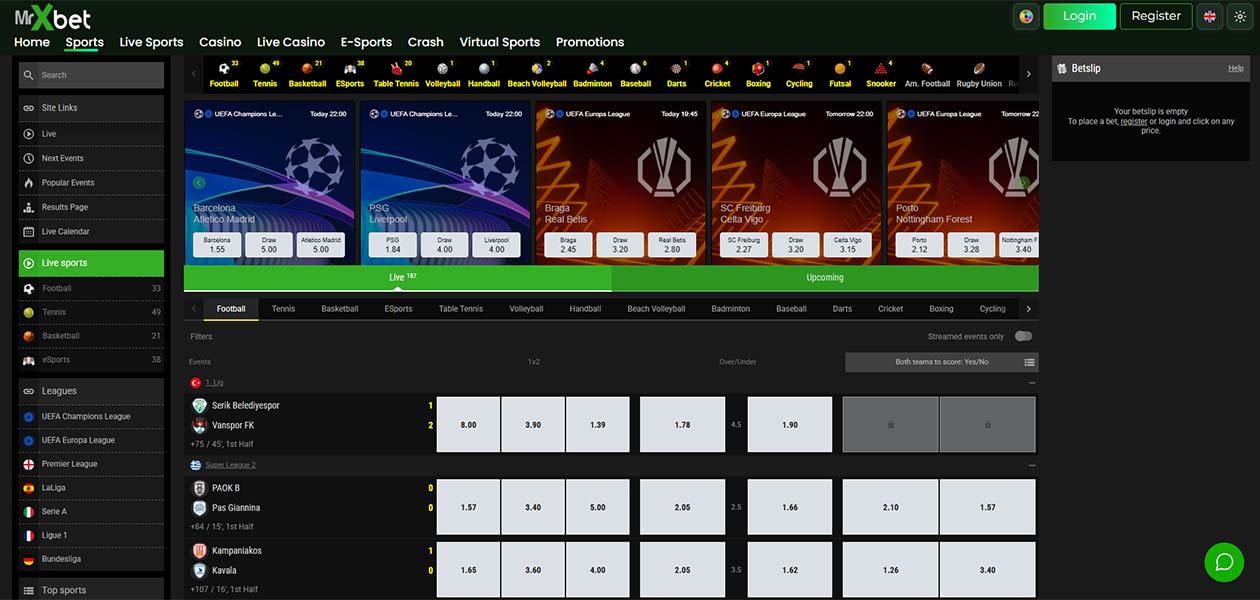Open the market list icon beside Yes/No
The width and height of the screenshot is (1260, 600).
(x=1029, y=362)
